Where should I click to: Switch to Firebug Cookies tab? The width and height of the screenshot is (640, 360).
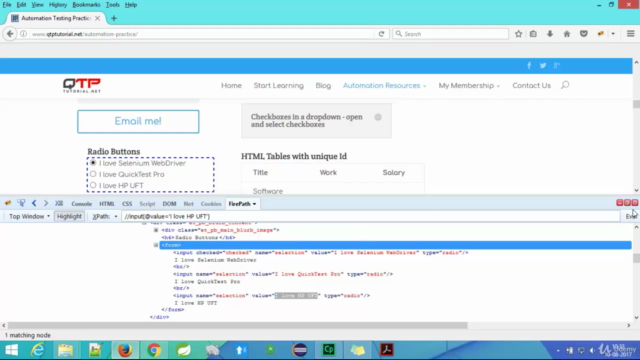pyautogui.click(x=211, y=204)
